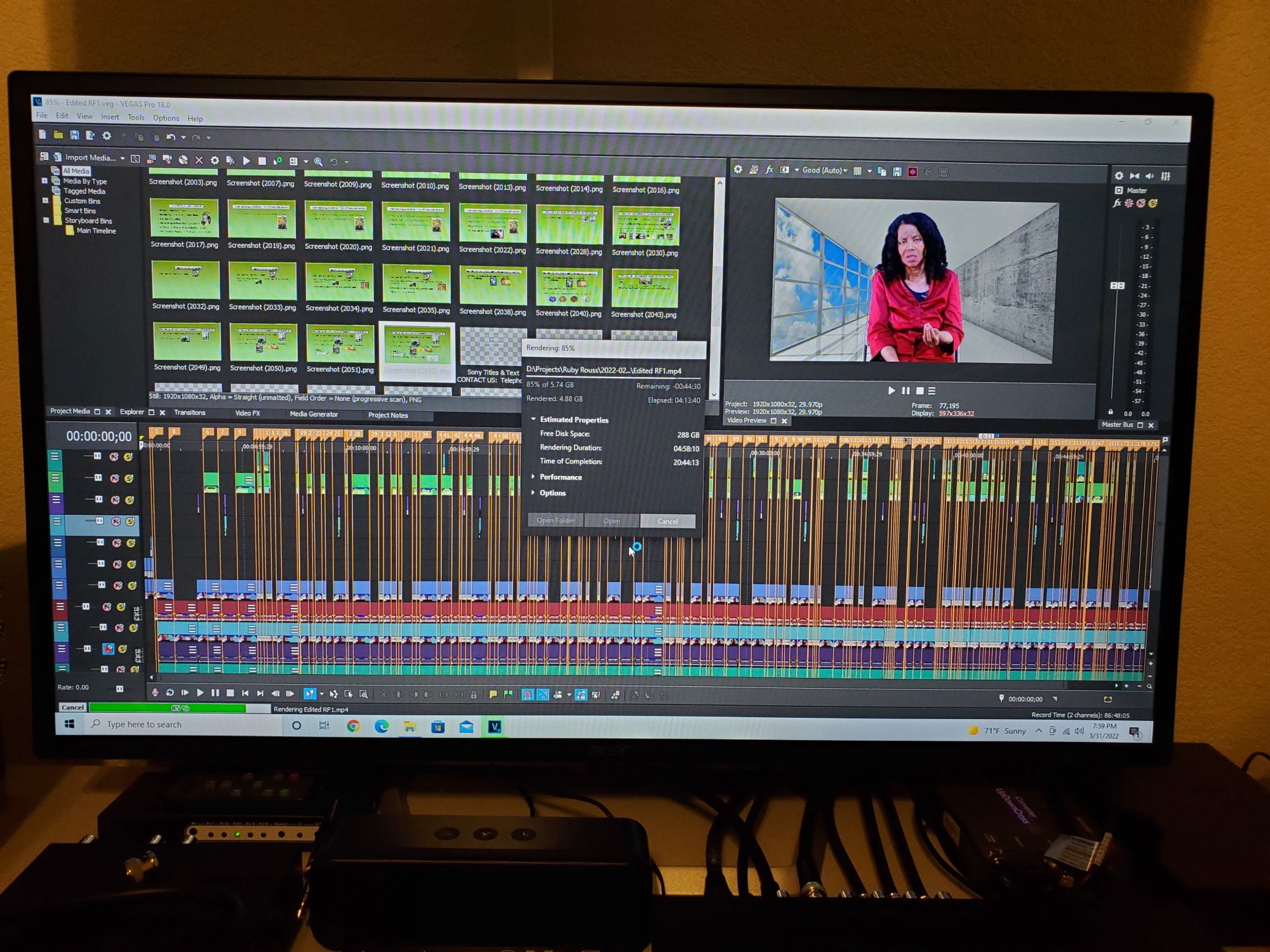Image resolution: width=1270 pixels, height=952 pixels.
Task: Expand the Performance section
Action: (x=533, y=477)
